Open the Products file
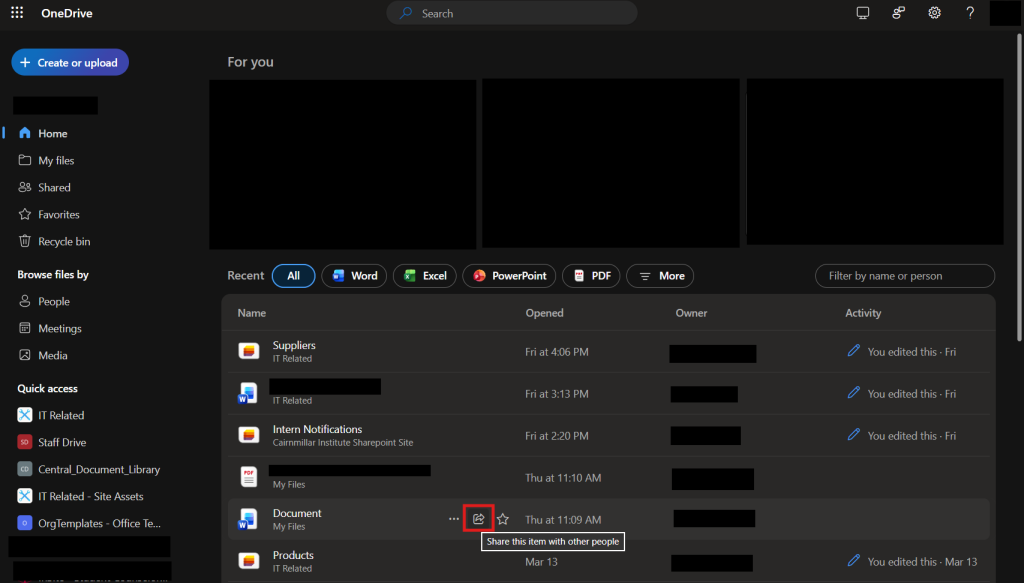Screen dimensions: 1024x583 [x=293, y=555]
